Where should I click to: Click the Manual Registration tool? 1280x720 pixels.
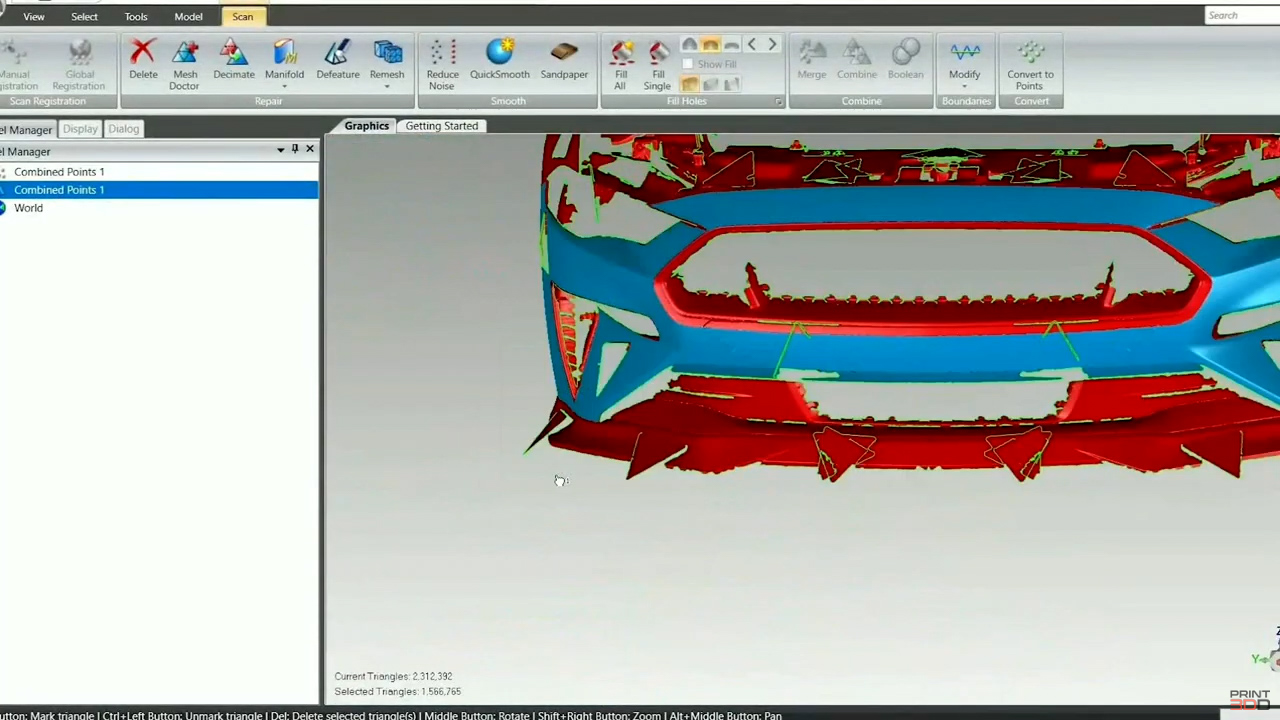(x=15, y=64)
